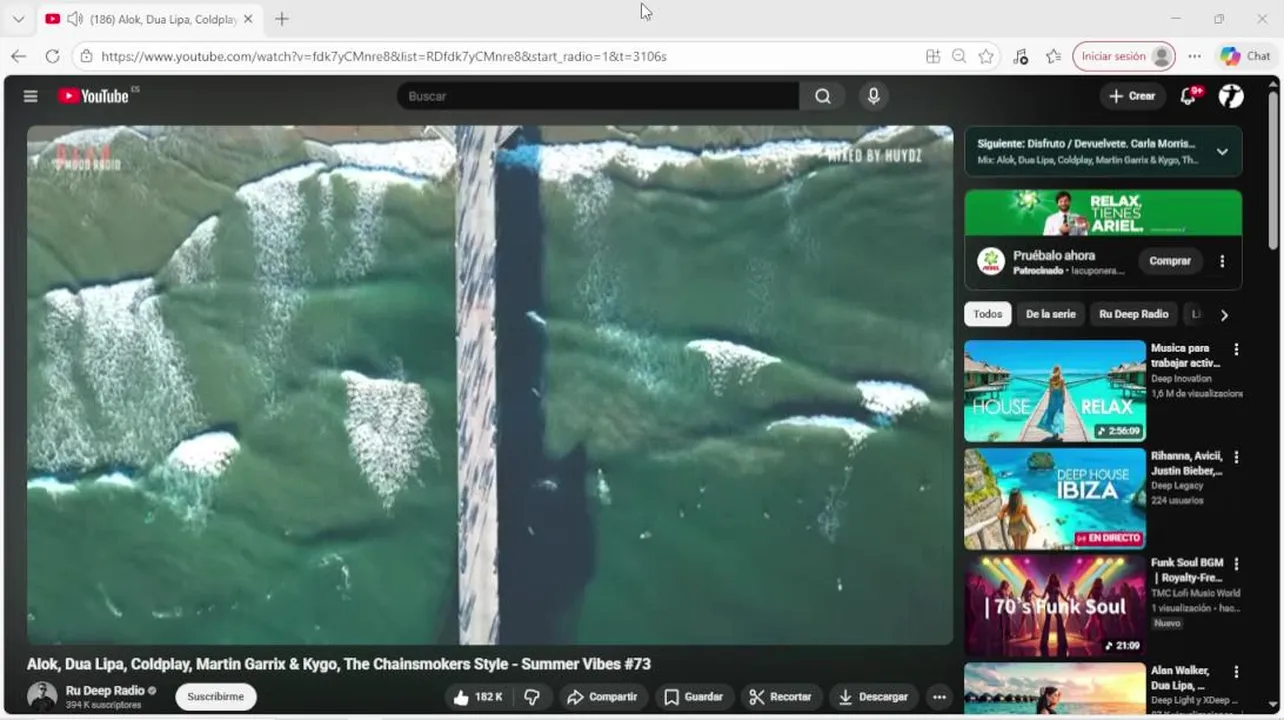Open YouTube notifications bell

1188,96
